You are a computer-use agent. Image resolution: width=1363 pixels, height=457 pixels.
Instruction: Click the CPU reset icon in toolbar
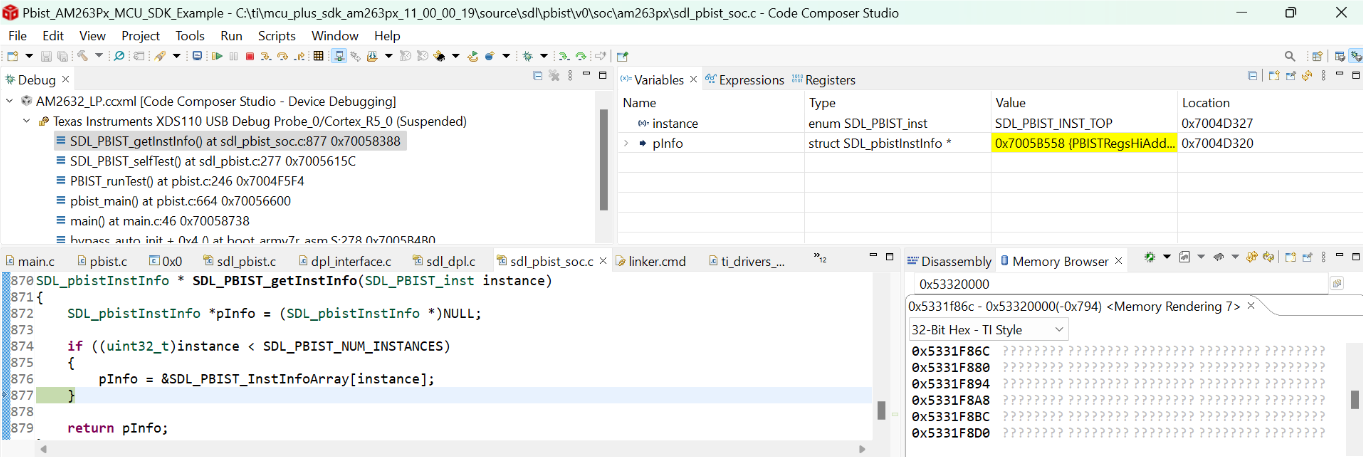[x=439, y=56]
